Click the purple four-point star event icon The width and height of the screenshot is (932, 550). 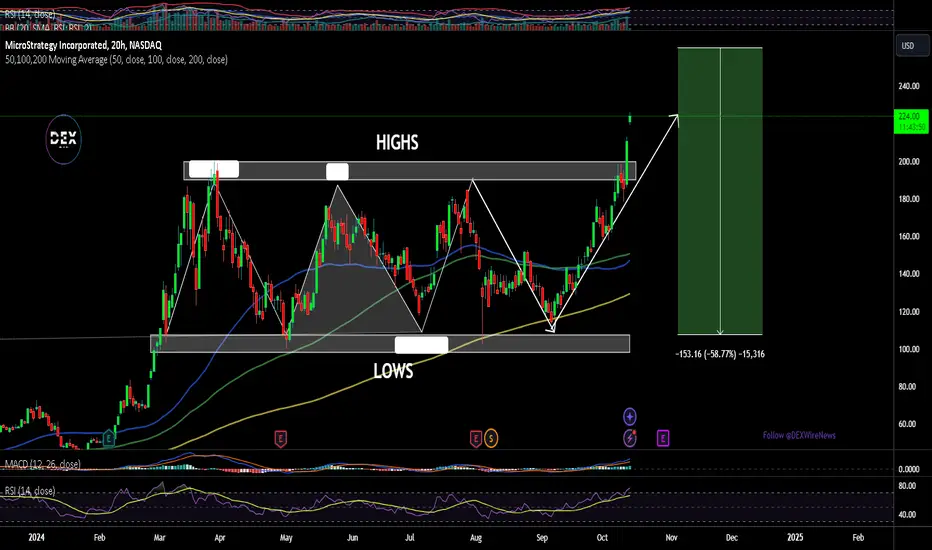coord(629,416)
